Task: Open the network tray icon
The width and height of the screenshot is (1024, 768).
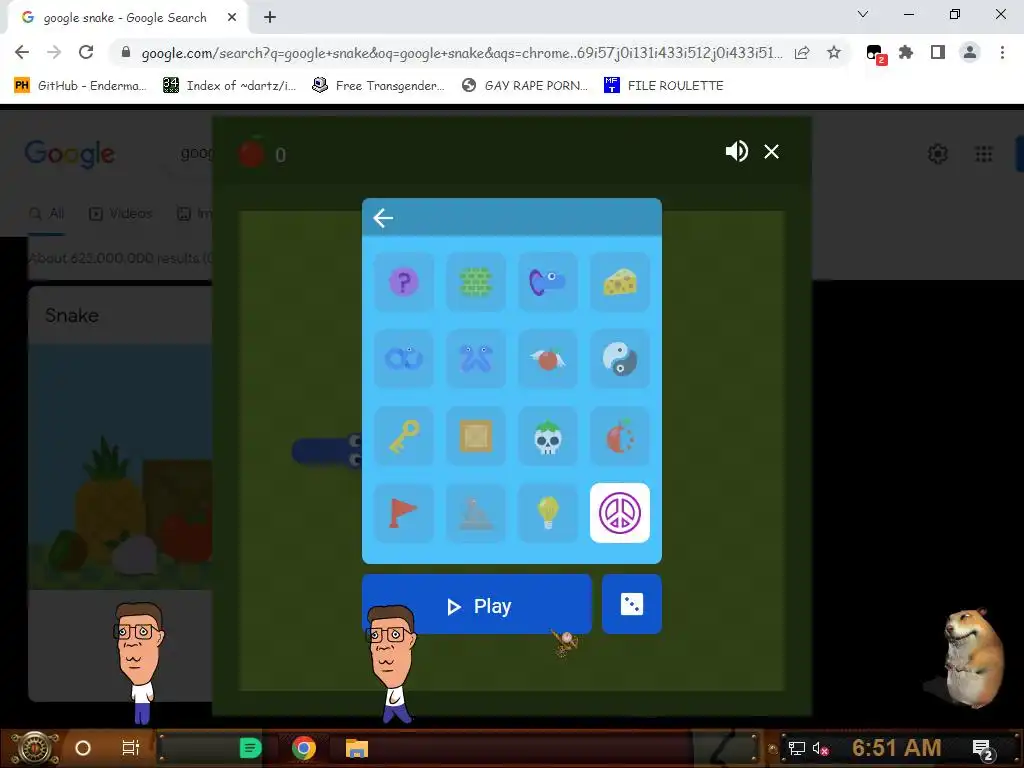Action: click(796, 748)
